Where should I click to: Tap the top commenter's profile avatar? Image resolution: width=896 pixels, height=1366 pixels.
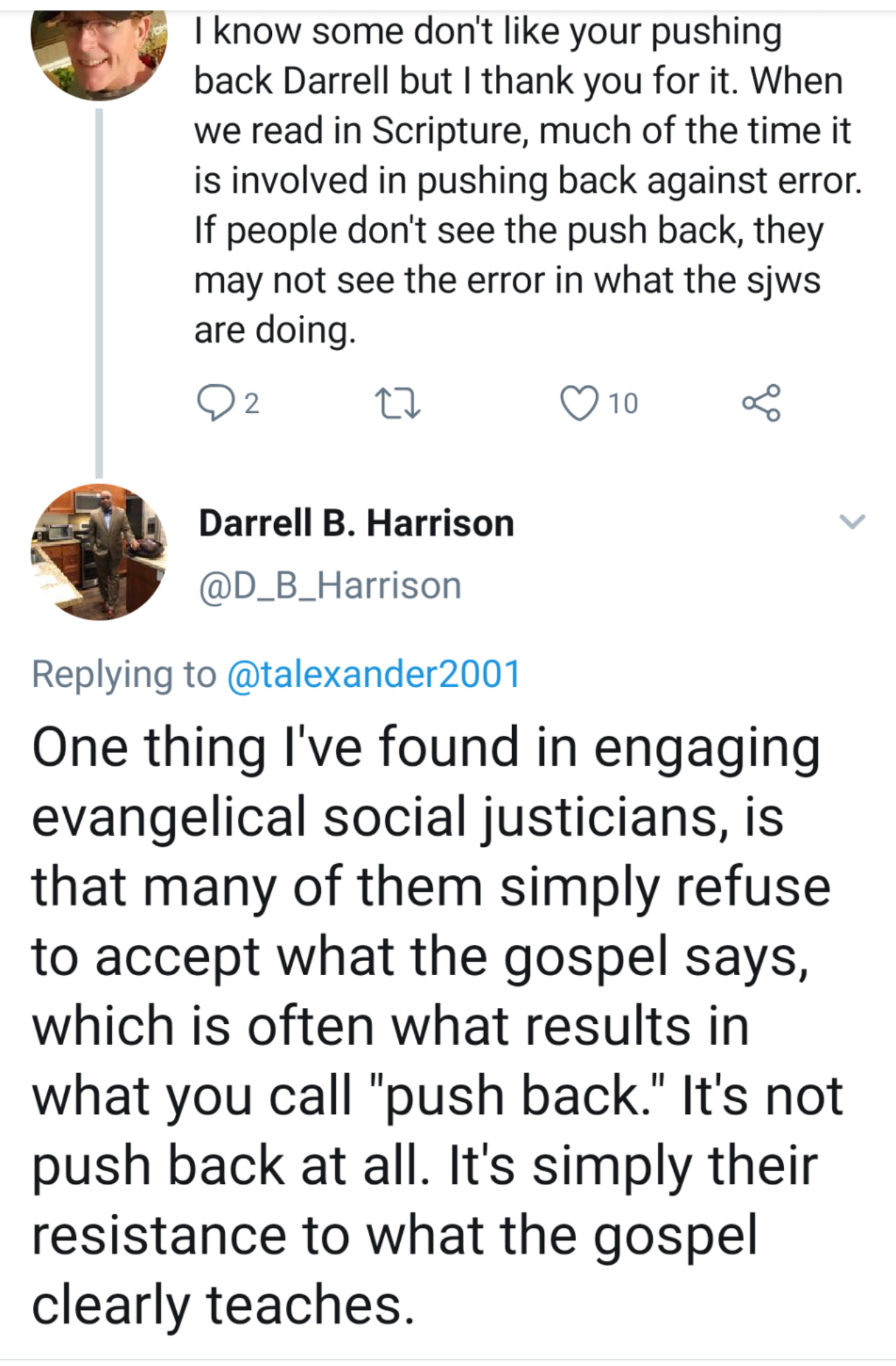[x=99, y=53]
